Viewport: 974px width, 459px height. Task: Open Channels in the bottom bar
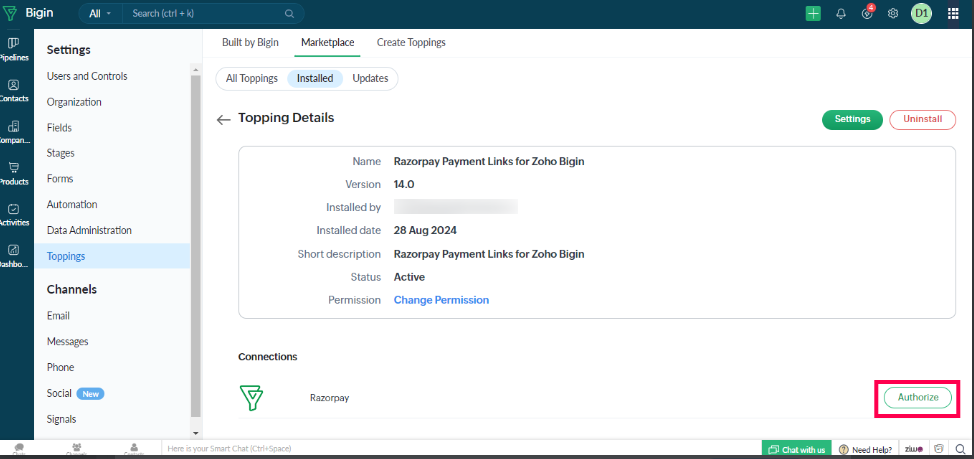pyautogui.click(x=76, y=448)
